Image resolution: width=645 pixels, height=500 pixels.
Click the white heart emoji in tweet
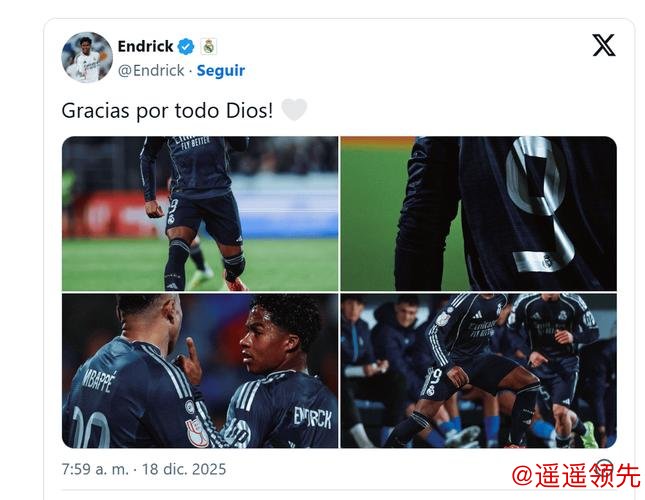[294, 110]
